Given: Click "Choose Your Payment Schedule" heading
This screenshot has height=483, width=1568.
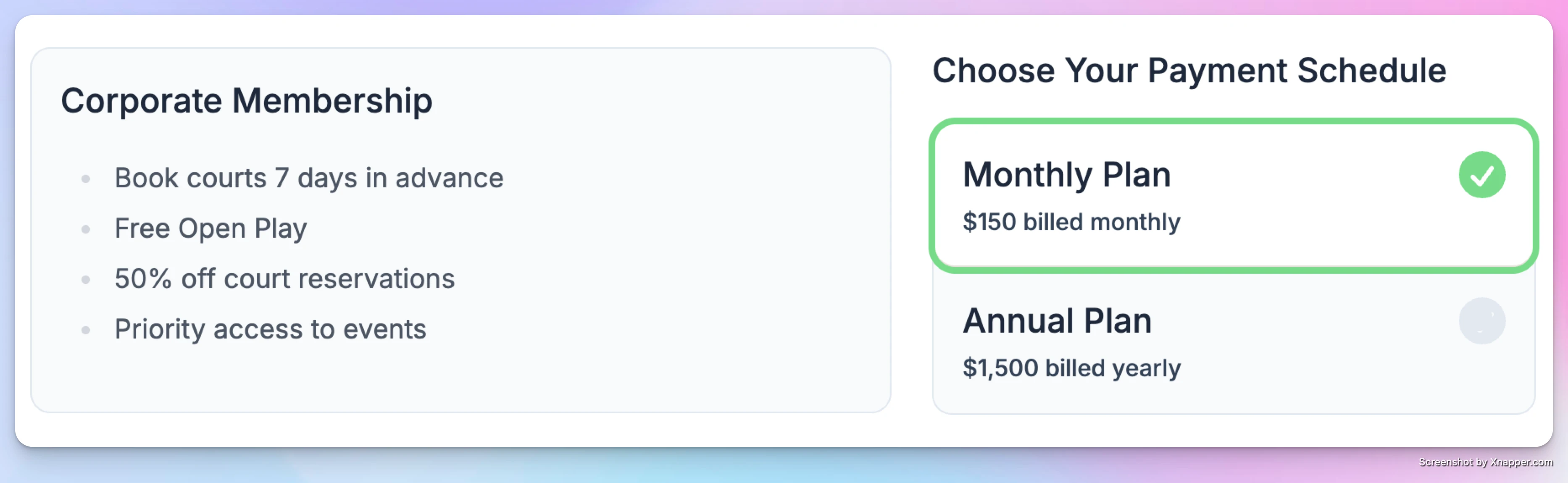Looking at the screenshot, I should click(x=1189, y=71).
